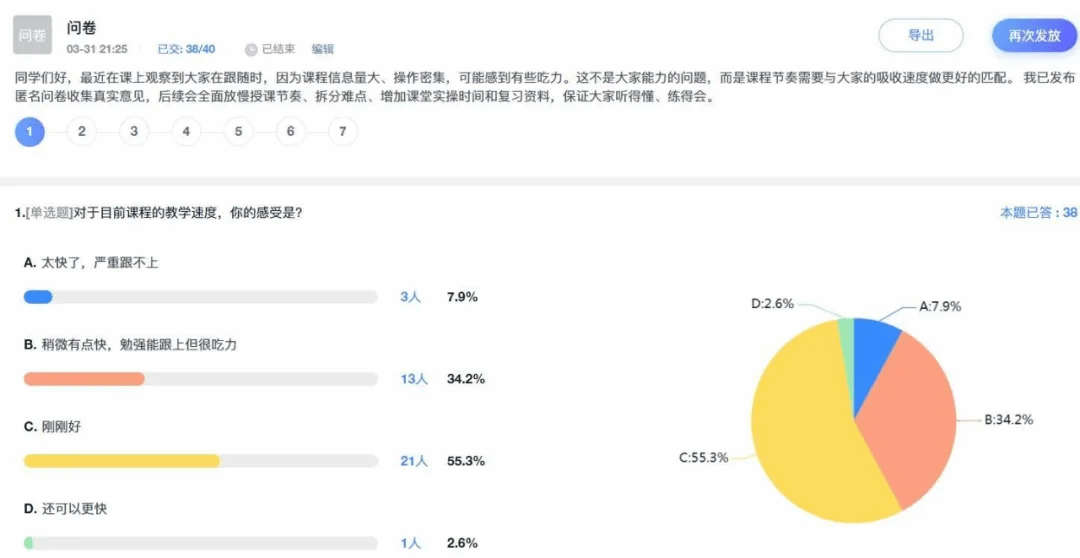
Task: Go to question 2 in the pager
Action: pyautogui.click(x=82, y=132)
